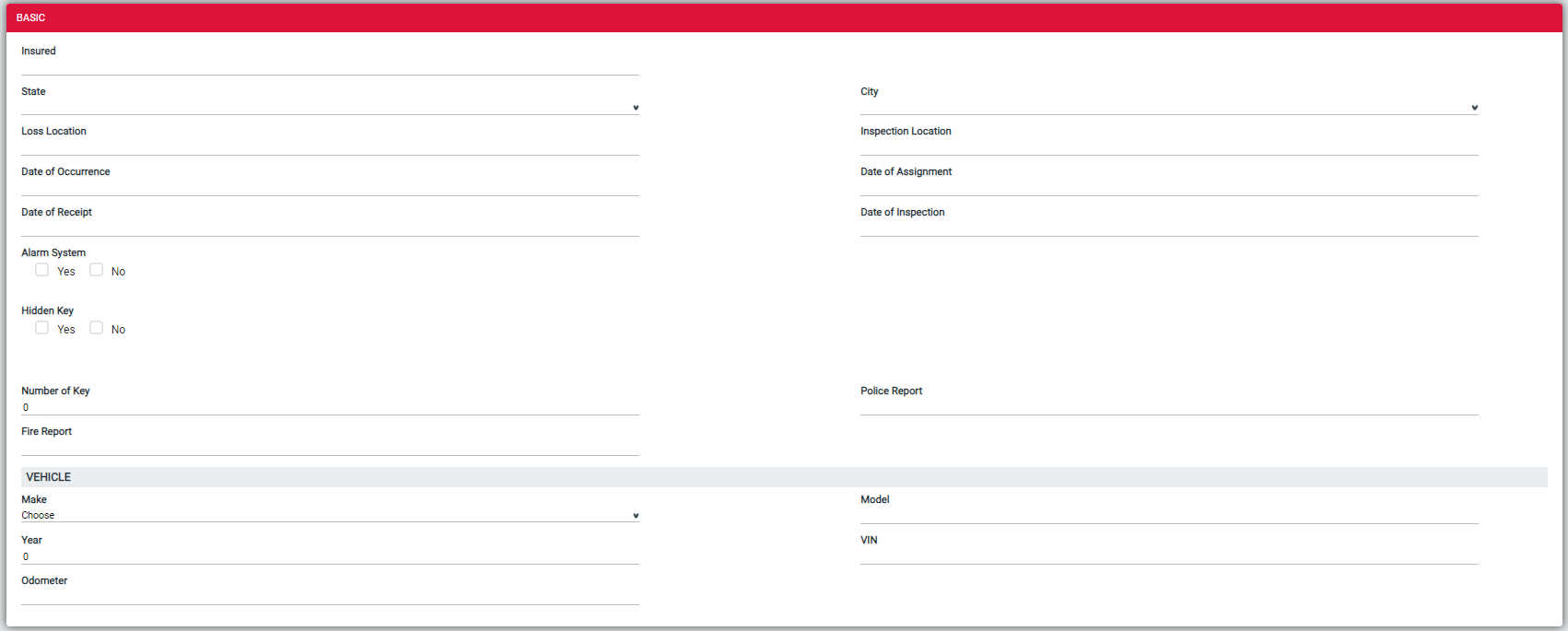
Task: Click the Inspection Location field
Action: [x=1169, y=146]
